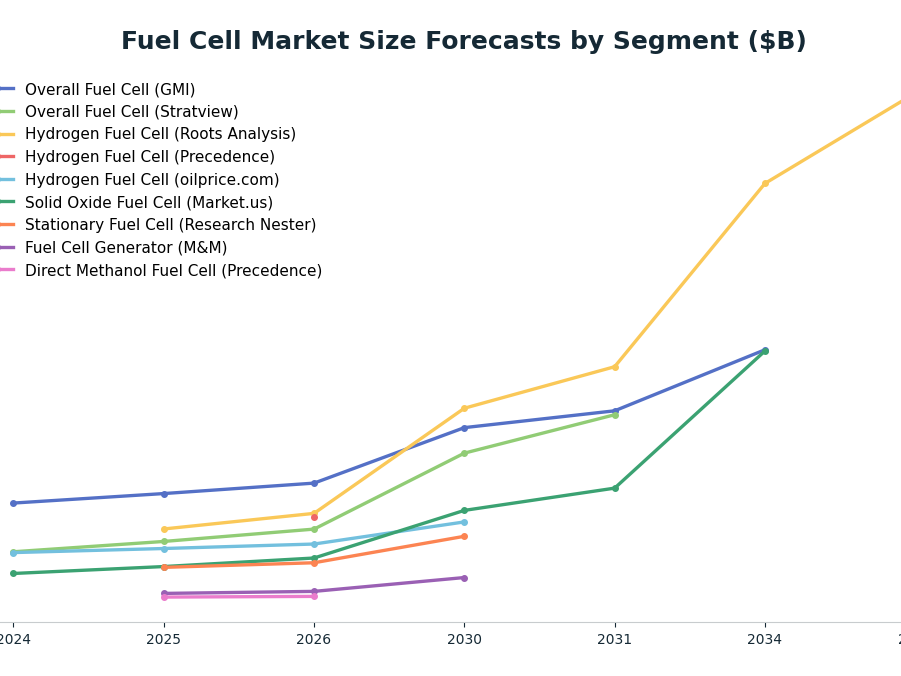Click the x-axis label 2025
The height and width of the screenshot is (676, 901).
click(164, 639)
